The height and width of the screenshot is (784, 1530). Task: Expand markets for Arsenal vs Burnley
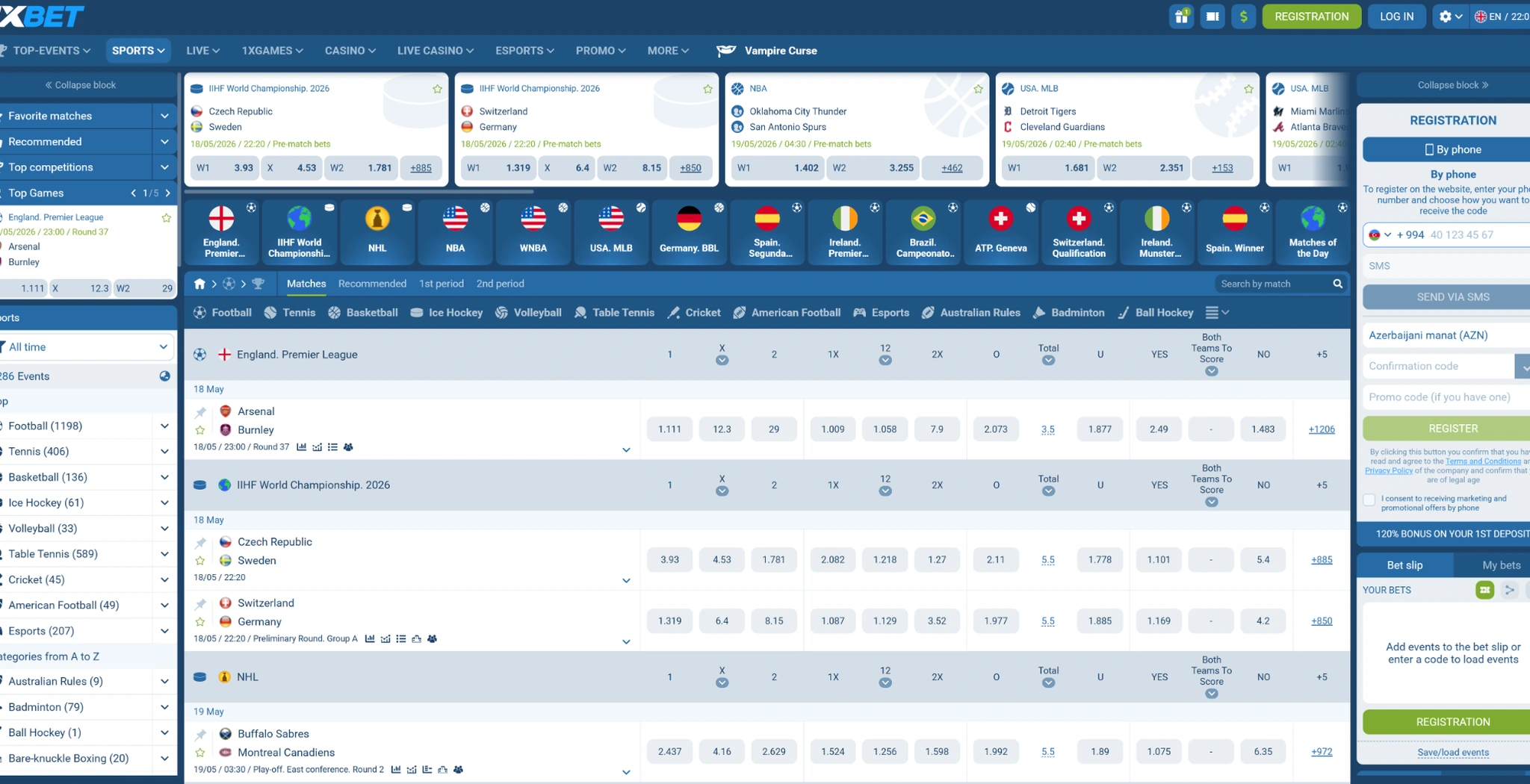626,449
